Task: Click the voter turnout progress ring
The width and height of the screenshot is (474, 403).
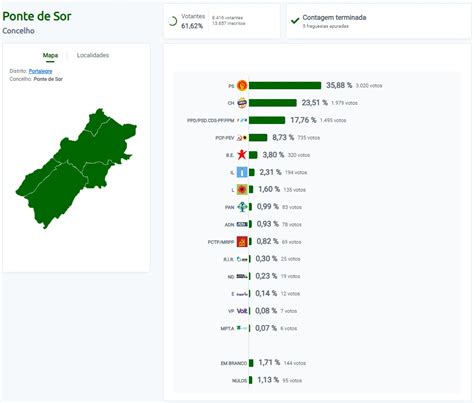Action: coord(173,21)
